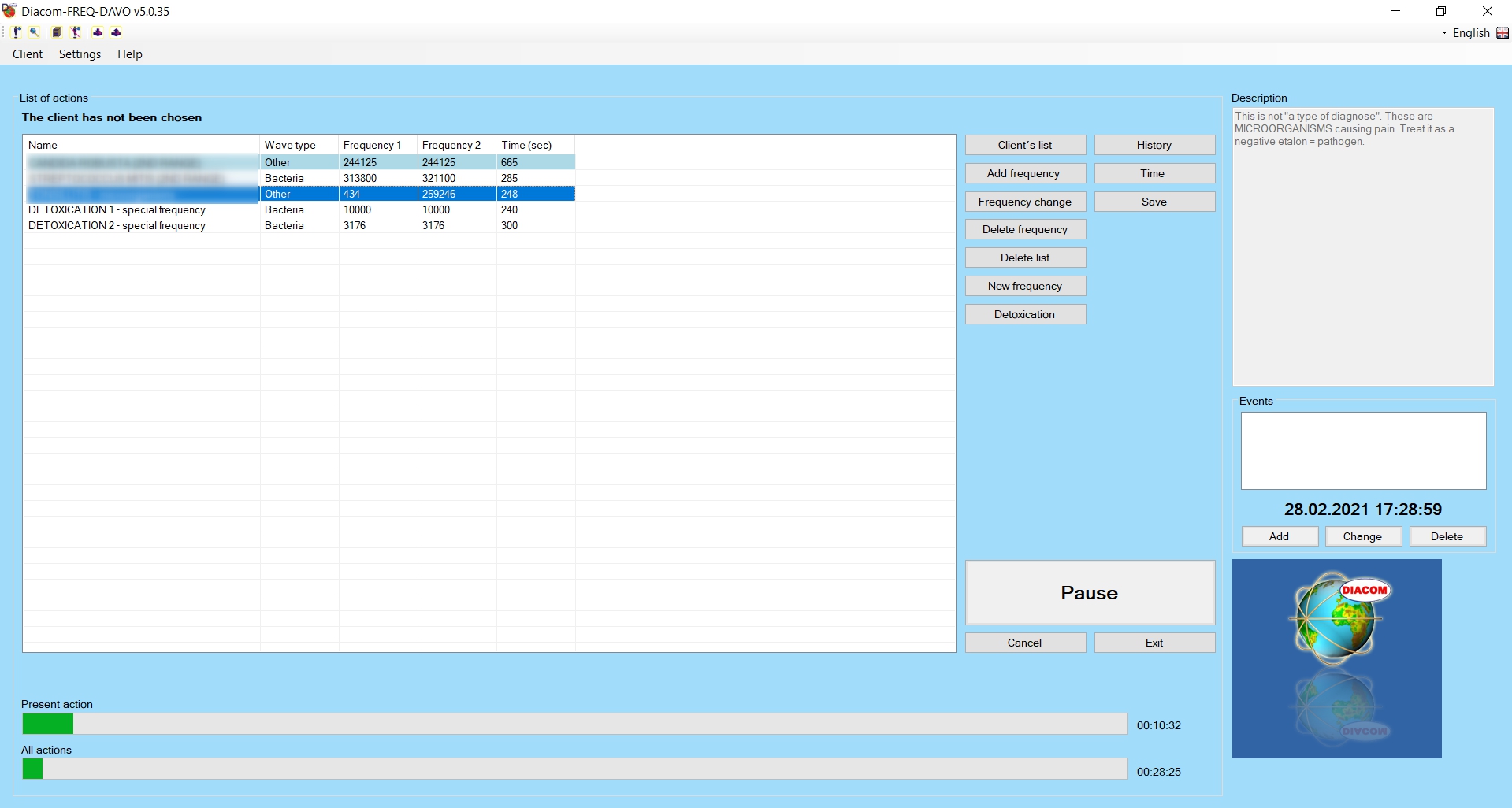Click the box-shaped toolbar icon
This screenshot has width=1512, height=808.
pos(57,32)
